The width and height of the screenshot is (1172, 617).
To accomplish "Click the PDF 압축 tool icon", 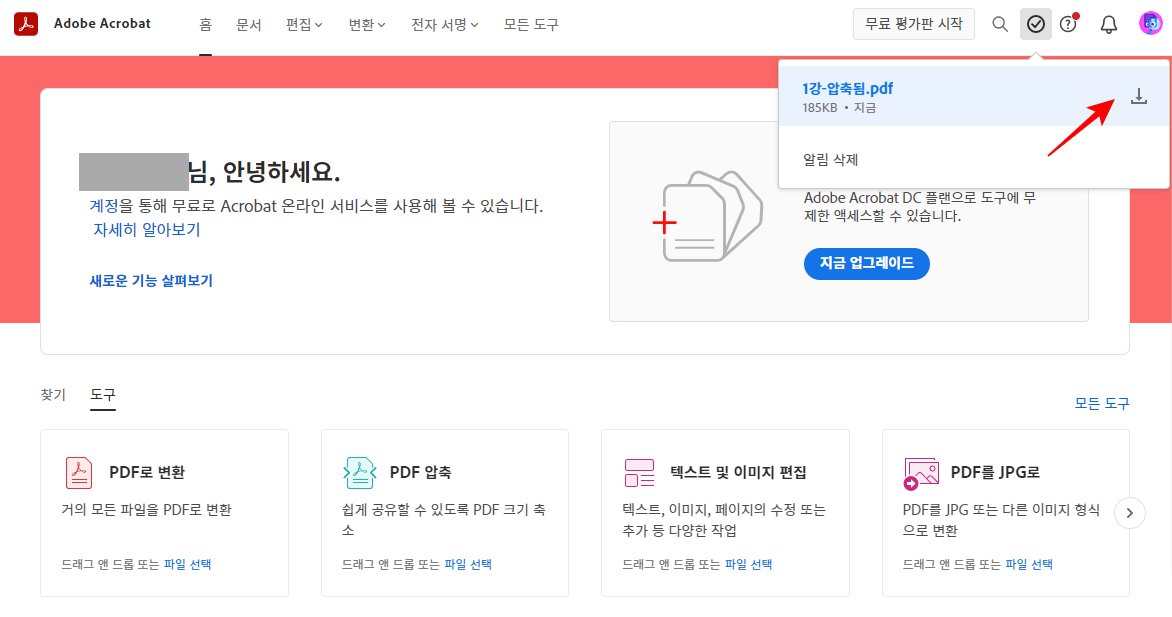I will [360, 471].
